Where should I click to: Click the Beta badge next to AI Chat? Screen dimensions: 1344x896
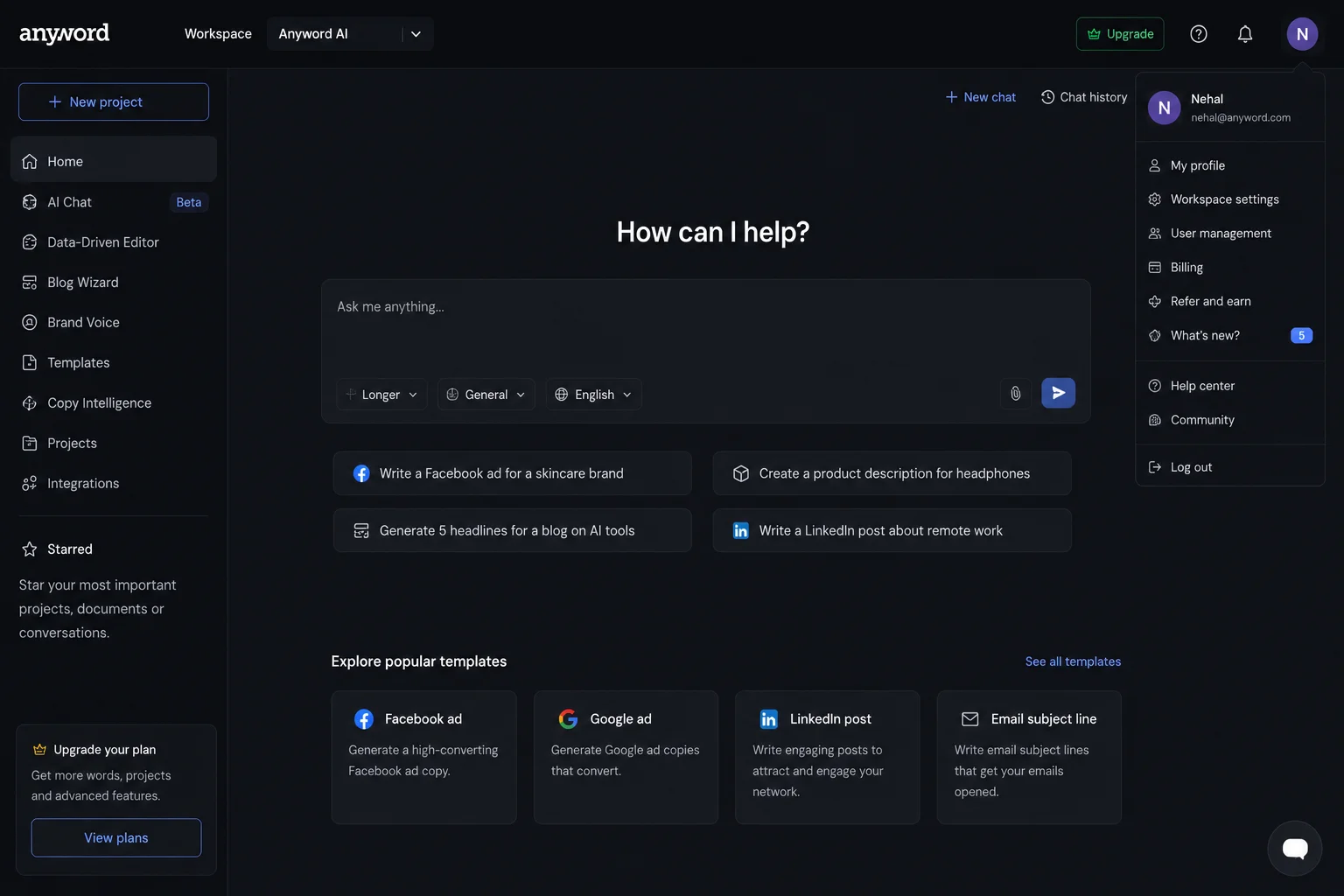pos(189,202)
